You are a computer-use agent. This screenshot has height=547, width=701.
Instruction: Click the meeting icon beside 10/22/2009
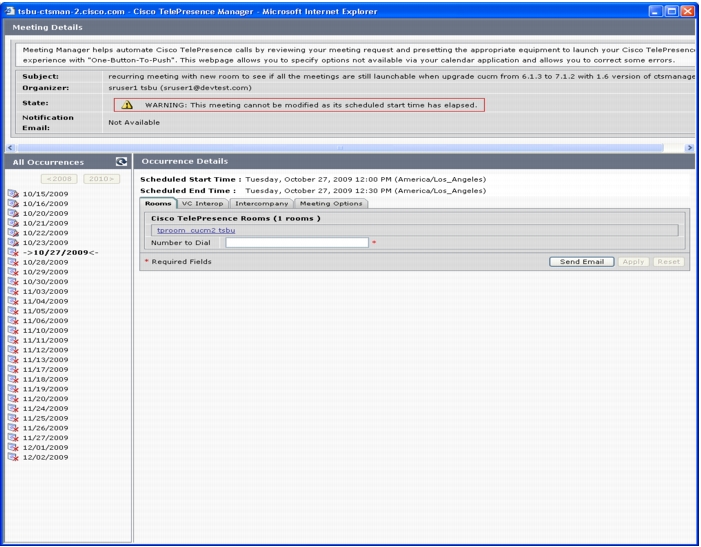pos(13,233)
